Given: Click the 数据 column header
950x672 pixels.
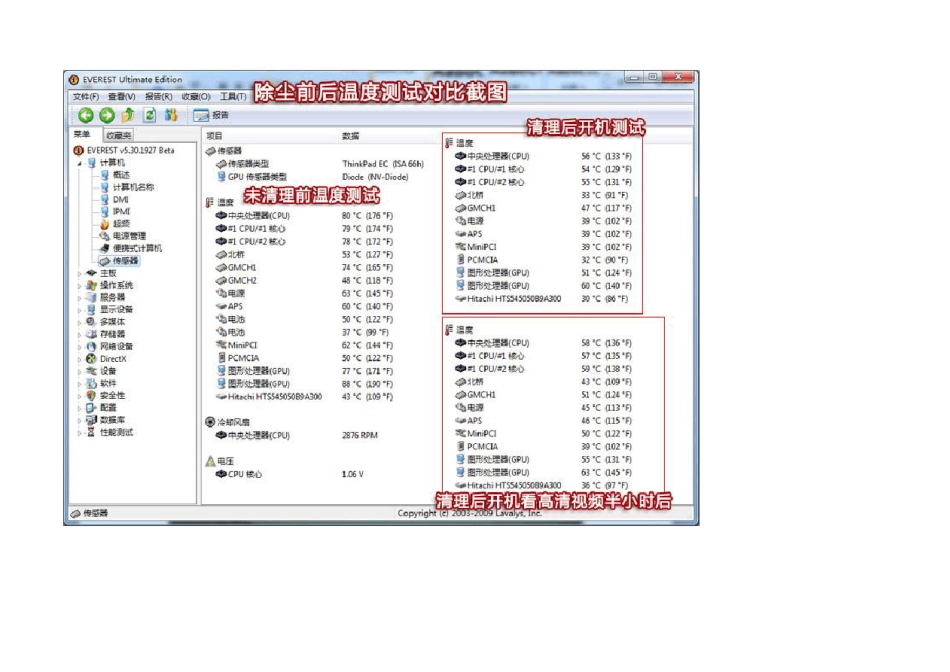Looking at the screenshot, I should click(x=351, y=136).
